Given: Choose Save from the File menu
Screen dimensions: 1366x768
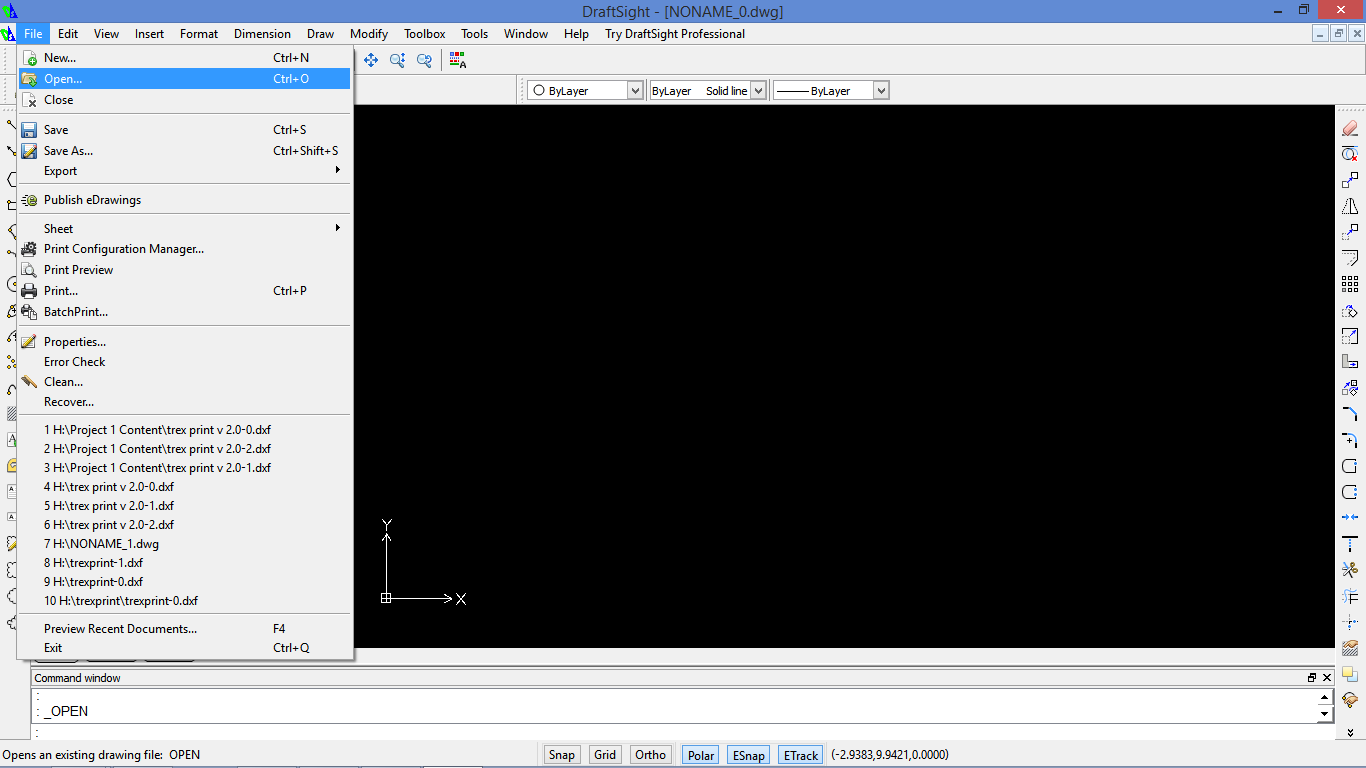Looking at the screenshot, I should 185,130.
